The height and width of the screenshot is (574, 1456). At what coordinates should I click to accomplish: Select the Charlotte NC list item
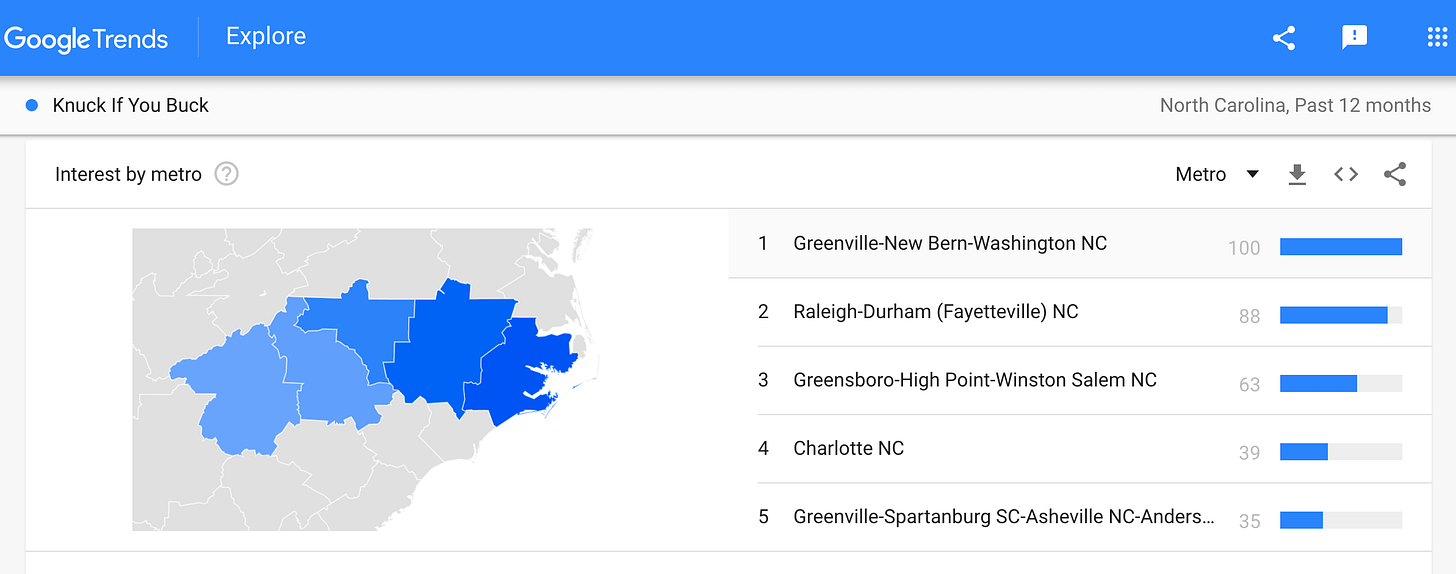848,448
